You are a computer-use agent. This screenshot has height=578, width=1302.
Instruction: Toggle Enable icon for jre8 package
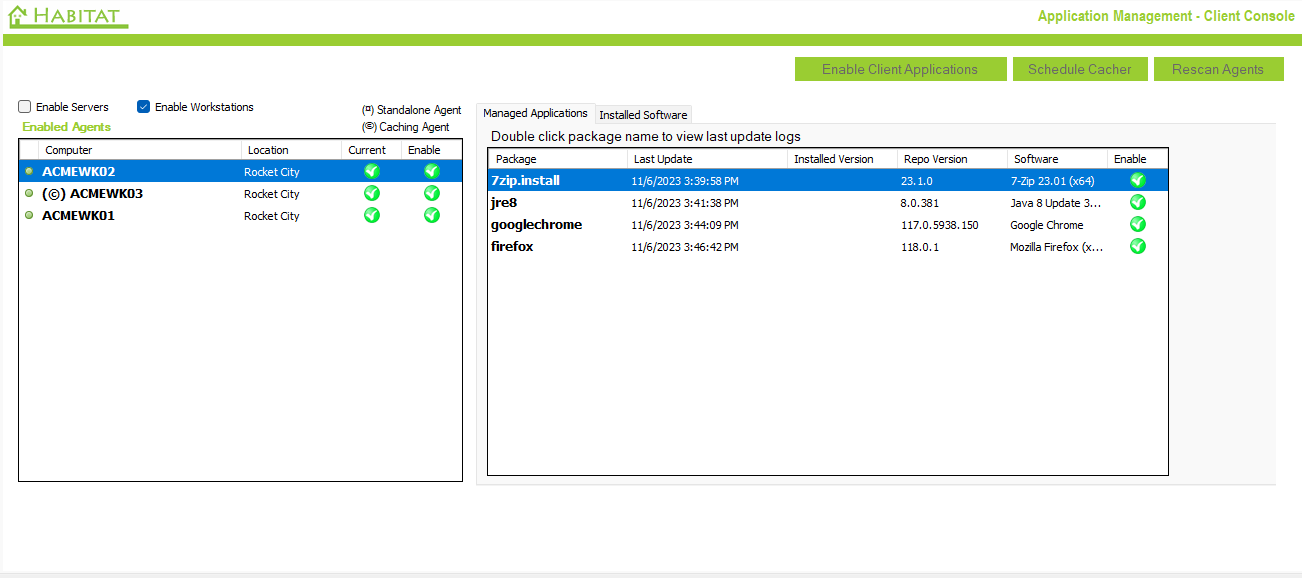click(x=1137, y=202)
